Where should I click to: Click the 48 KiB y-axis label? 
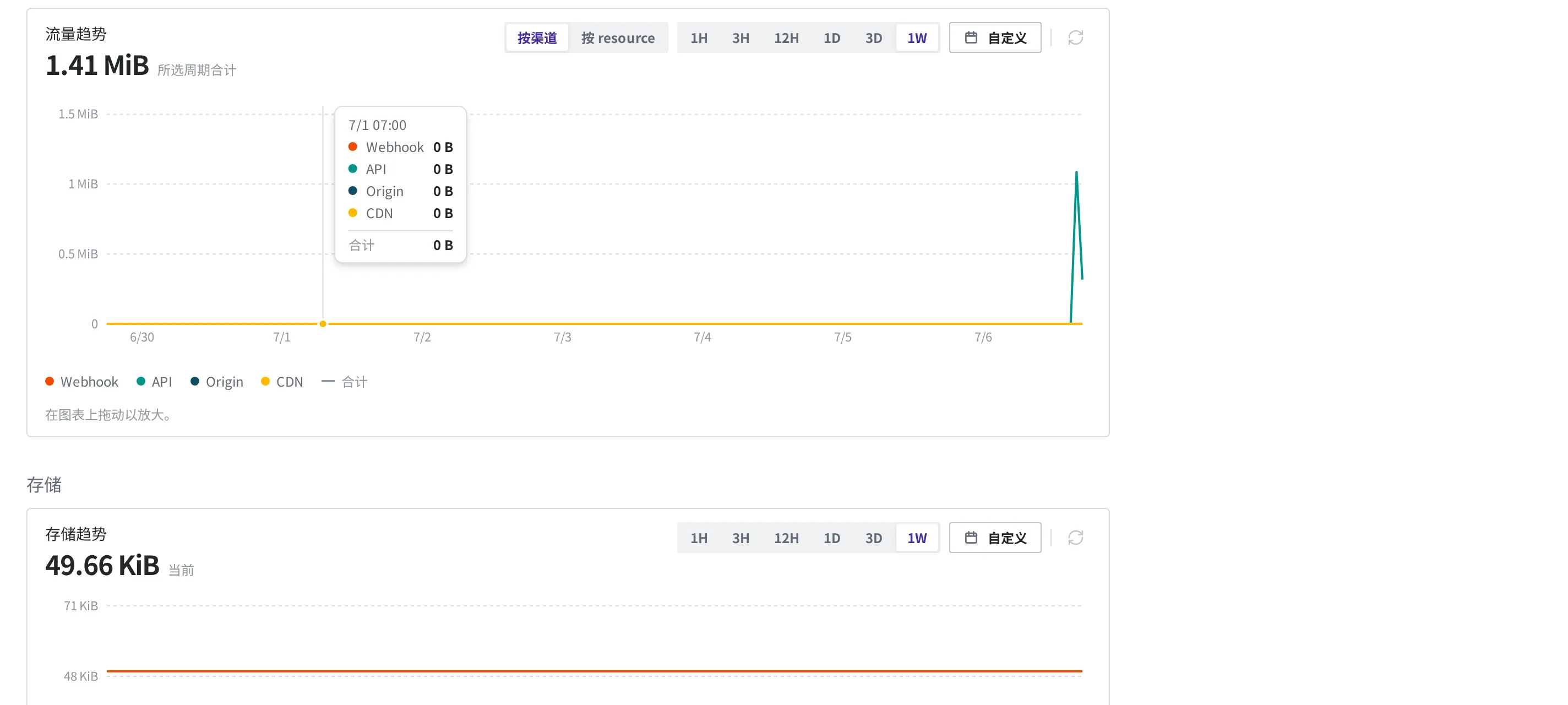pyautogui.click(x=81, y=676)
